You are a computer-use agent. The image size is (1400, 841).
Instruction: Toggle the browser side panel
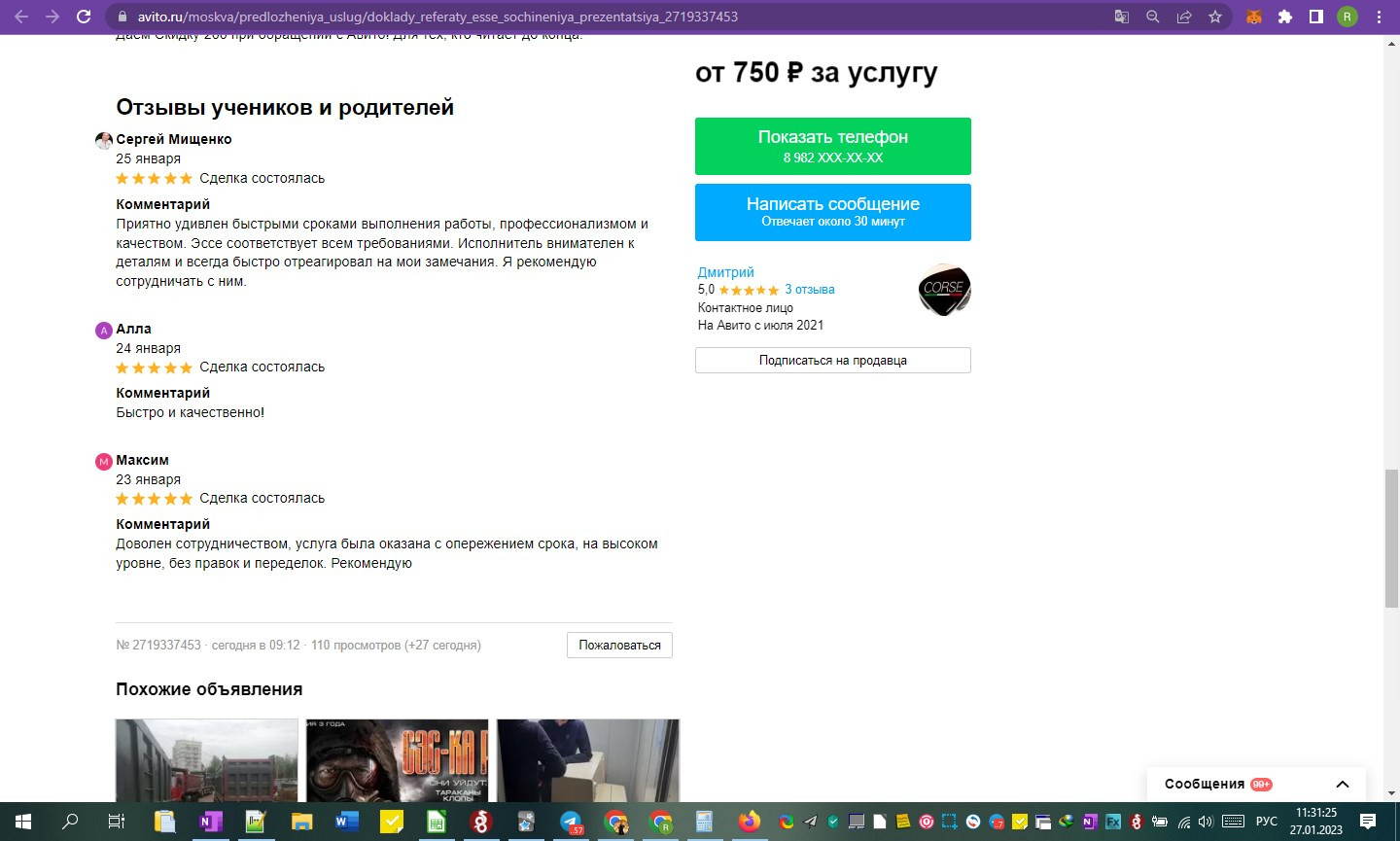tap(1316, 17)
